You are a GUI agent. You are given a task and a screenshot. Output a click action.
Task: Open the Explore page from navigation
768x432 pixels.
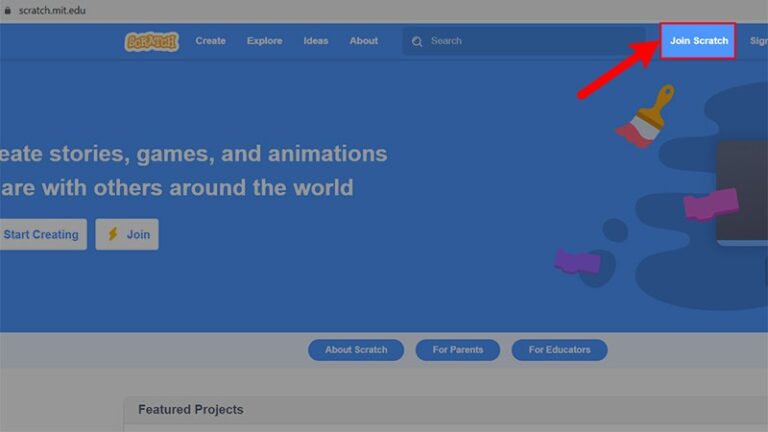[264, 41]
